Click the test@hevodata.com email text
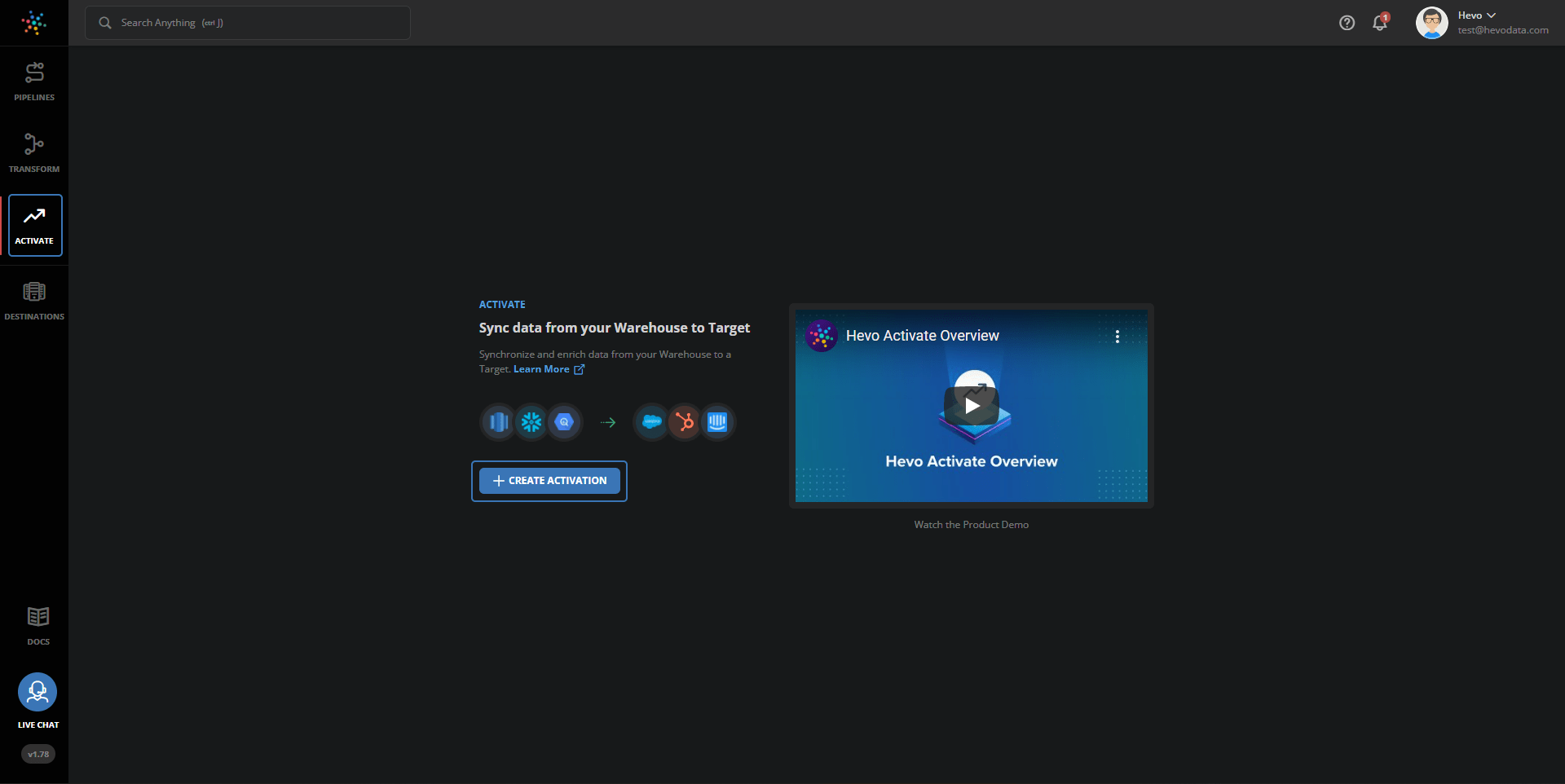 tap(1503, 30)
